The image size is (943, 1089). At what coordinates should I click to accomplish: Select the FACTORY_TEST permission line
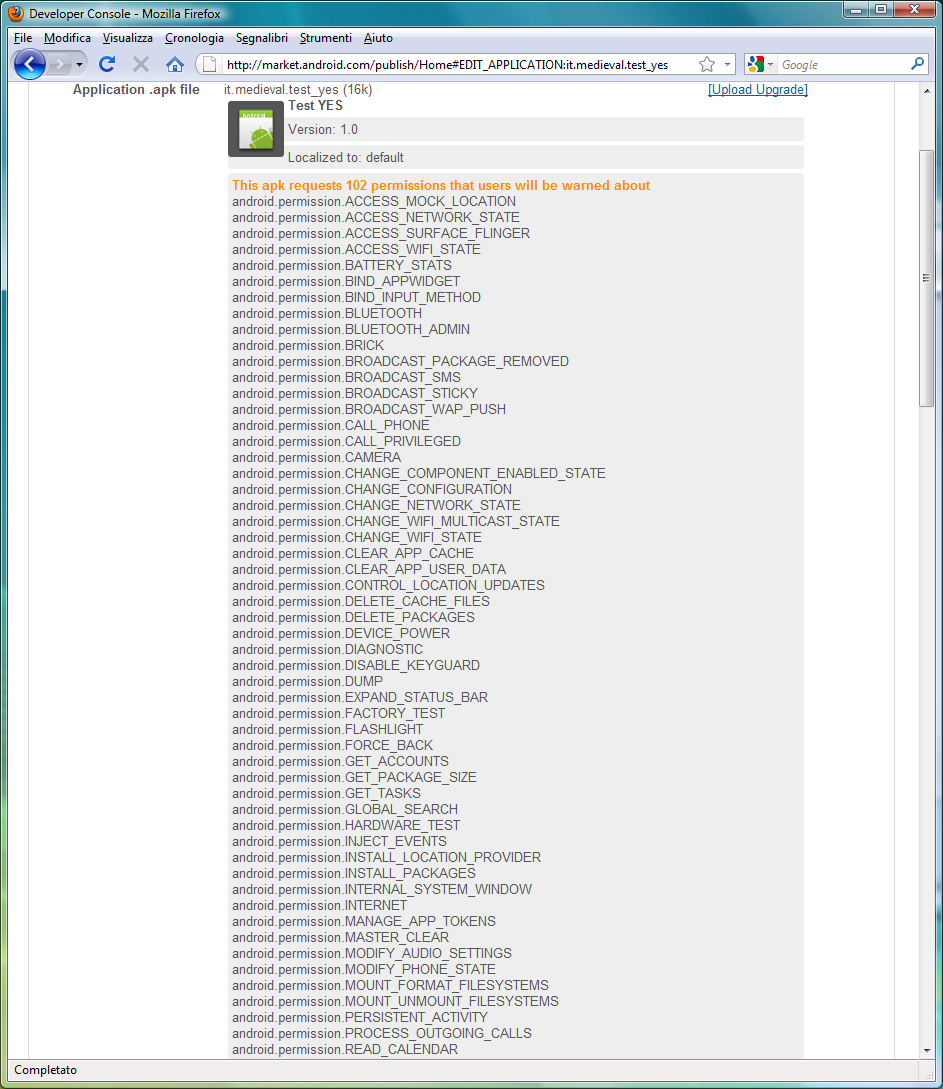[x=339, y=713]
